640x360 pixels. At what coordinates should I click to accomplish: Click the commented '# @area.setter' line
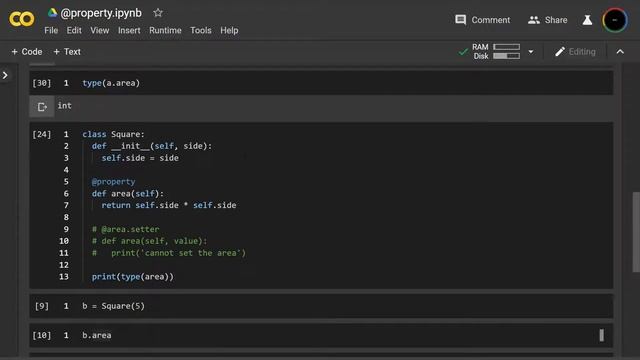125,229
